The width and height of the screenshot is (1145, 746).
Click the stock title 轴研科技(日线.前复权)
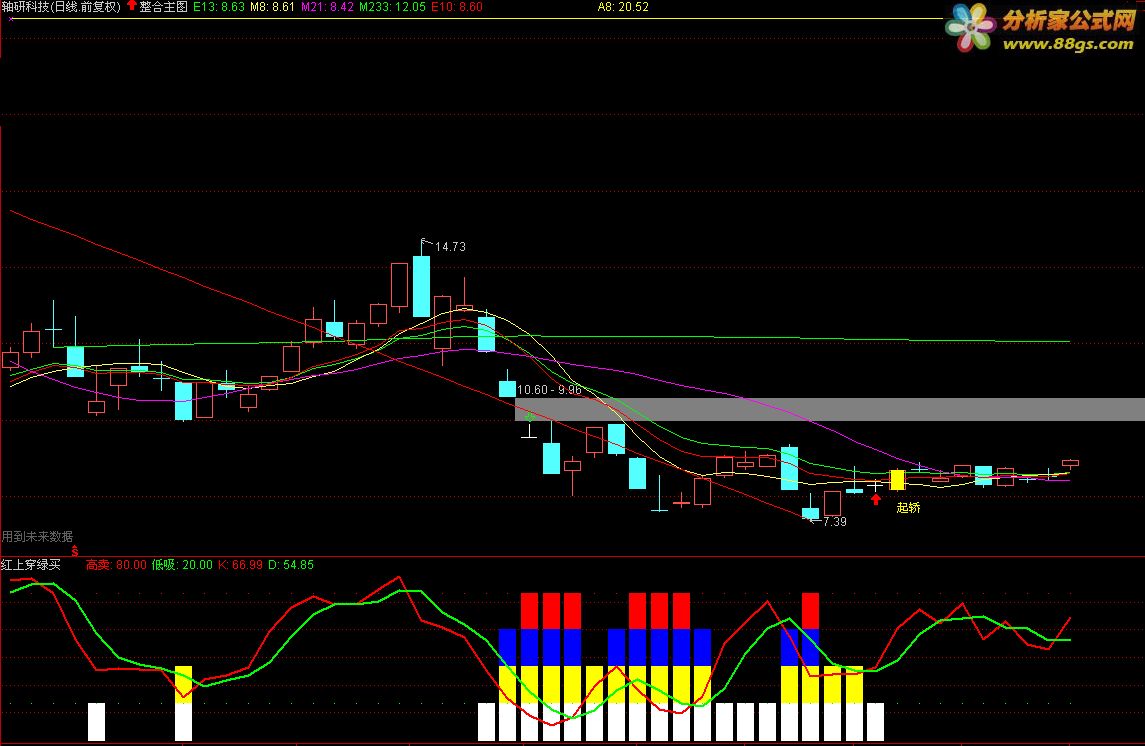[61, 7]
